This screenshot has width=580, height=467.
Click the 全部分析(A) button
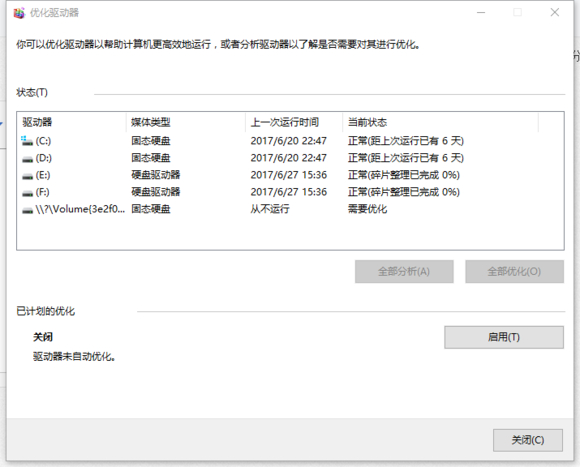404,272
